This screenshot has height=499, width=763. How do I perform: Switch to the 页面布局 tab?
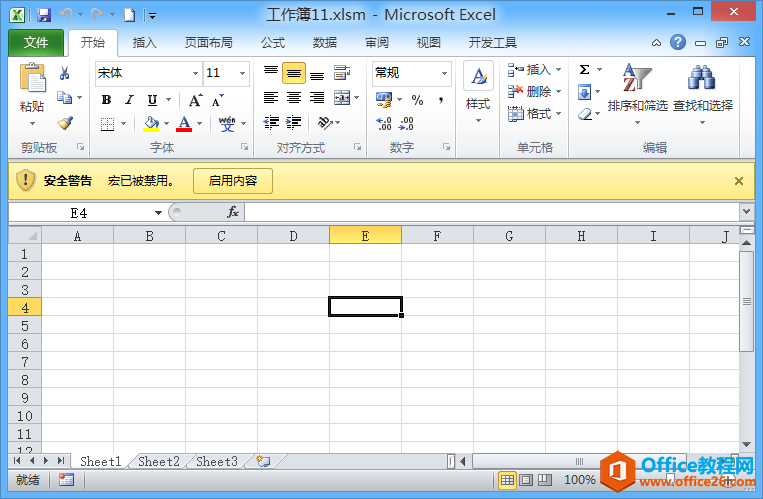(209, 43)
